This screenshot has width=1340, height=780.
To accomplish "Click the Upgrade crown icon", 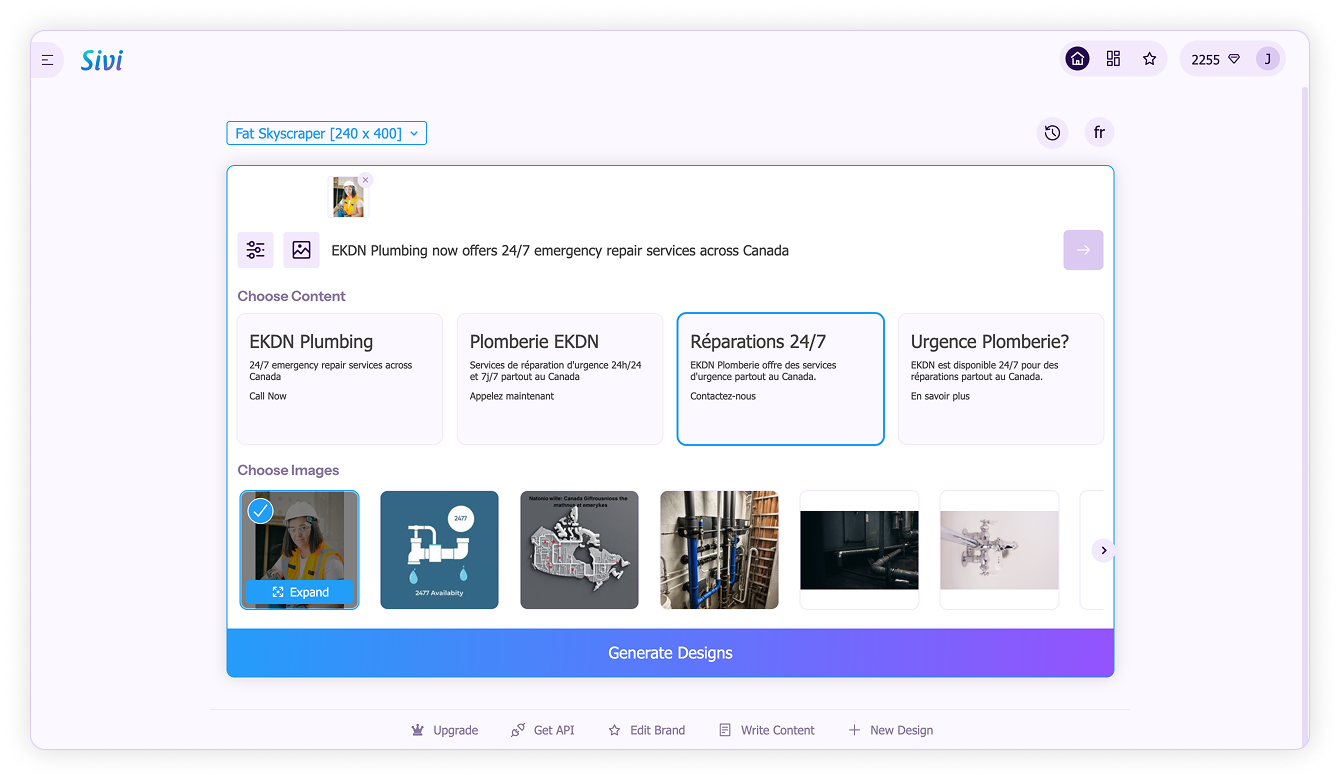I will pyautogui.click(x=418, y=731).
